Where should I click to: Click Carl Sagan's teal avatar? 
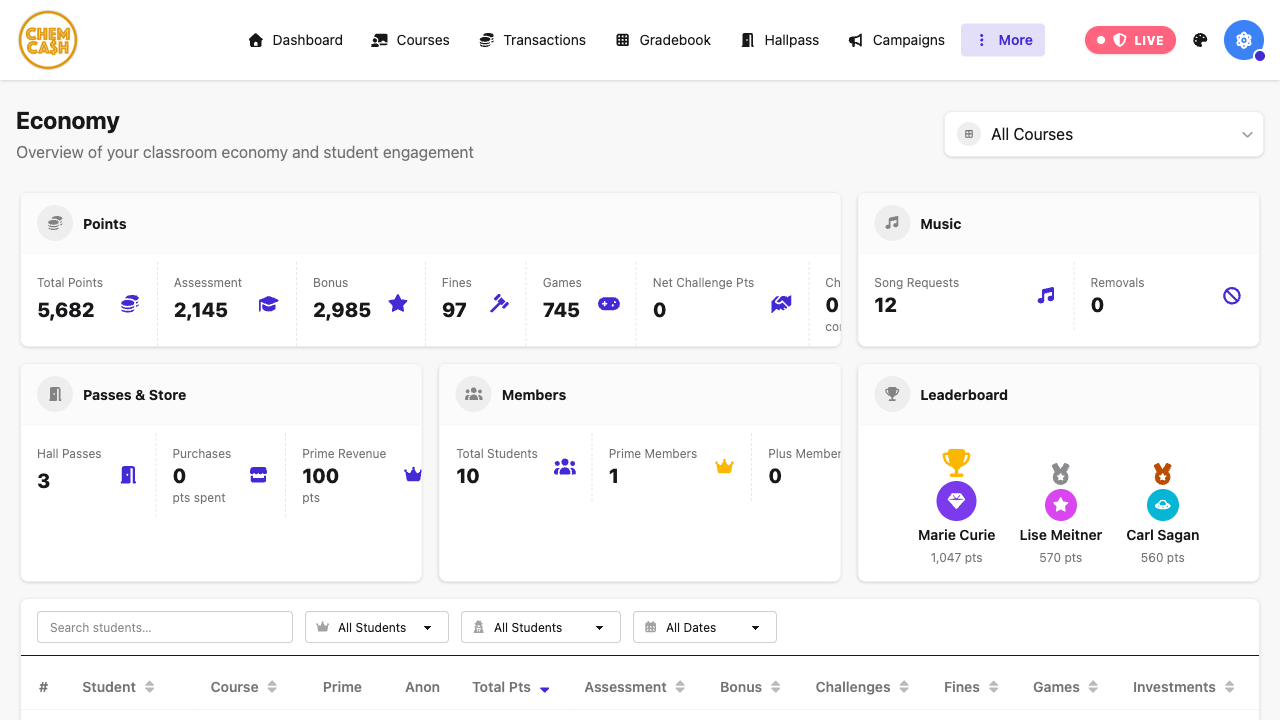point(1163,505)
